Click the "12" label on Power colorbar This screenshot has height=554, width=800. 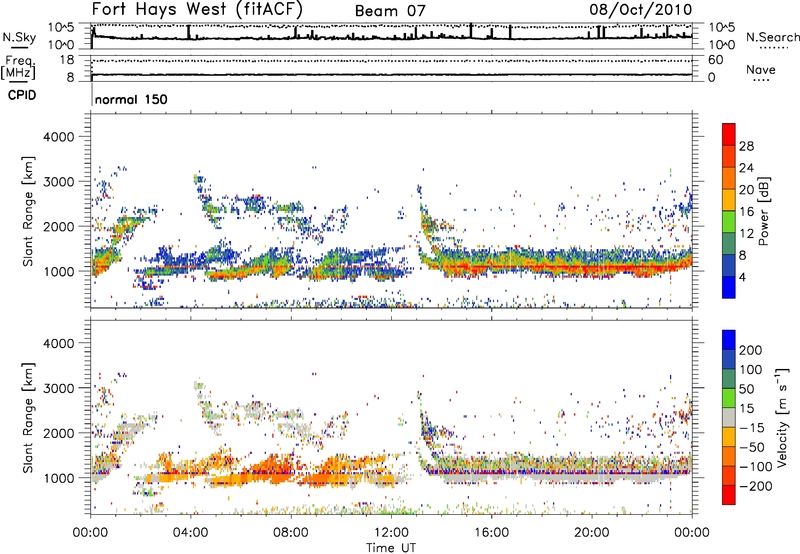click(x=746, y=234)
